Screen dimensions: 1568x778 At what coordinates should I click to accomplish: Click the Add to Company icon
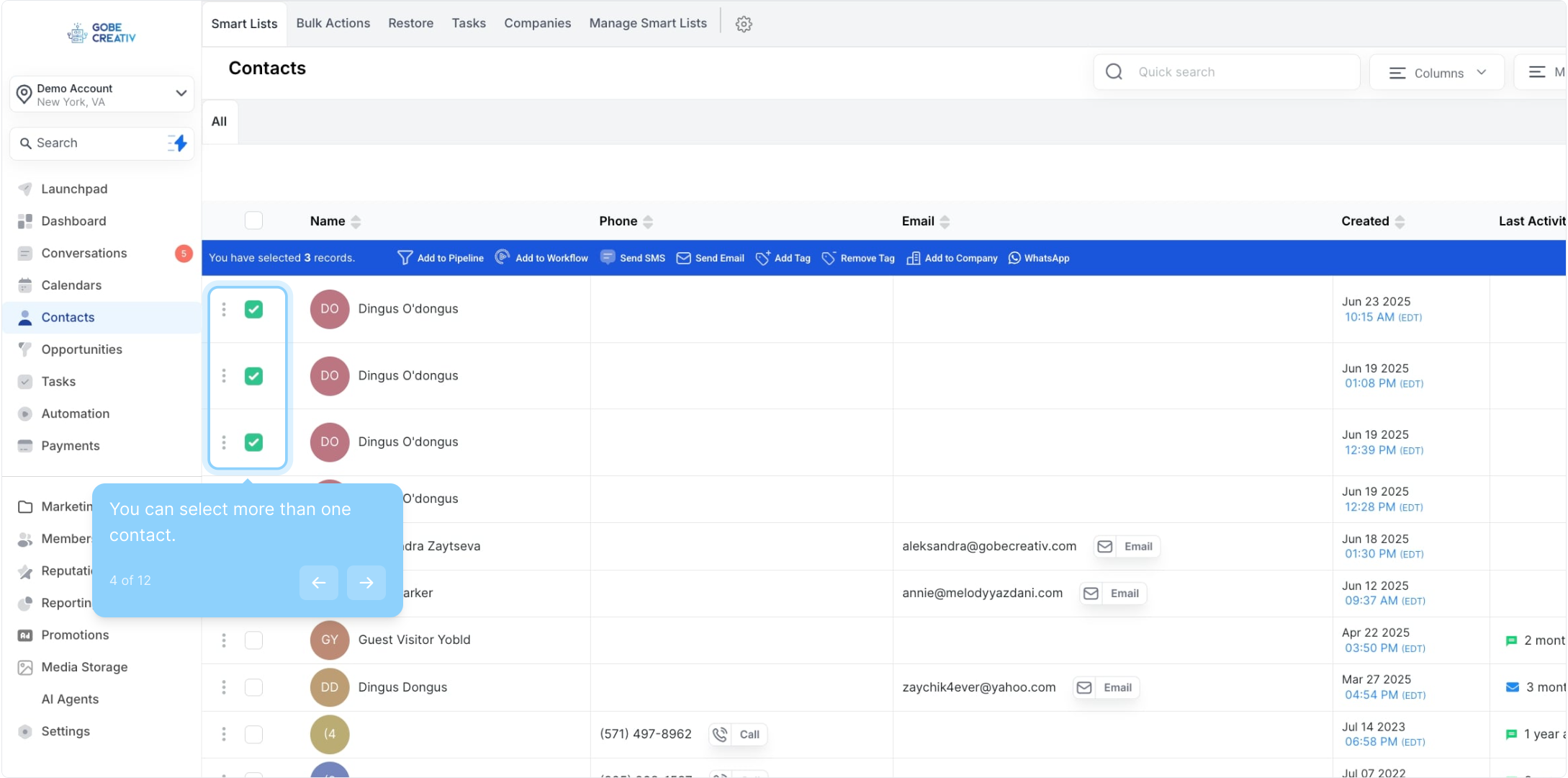tap(913, 258)
